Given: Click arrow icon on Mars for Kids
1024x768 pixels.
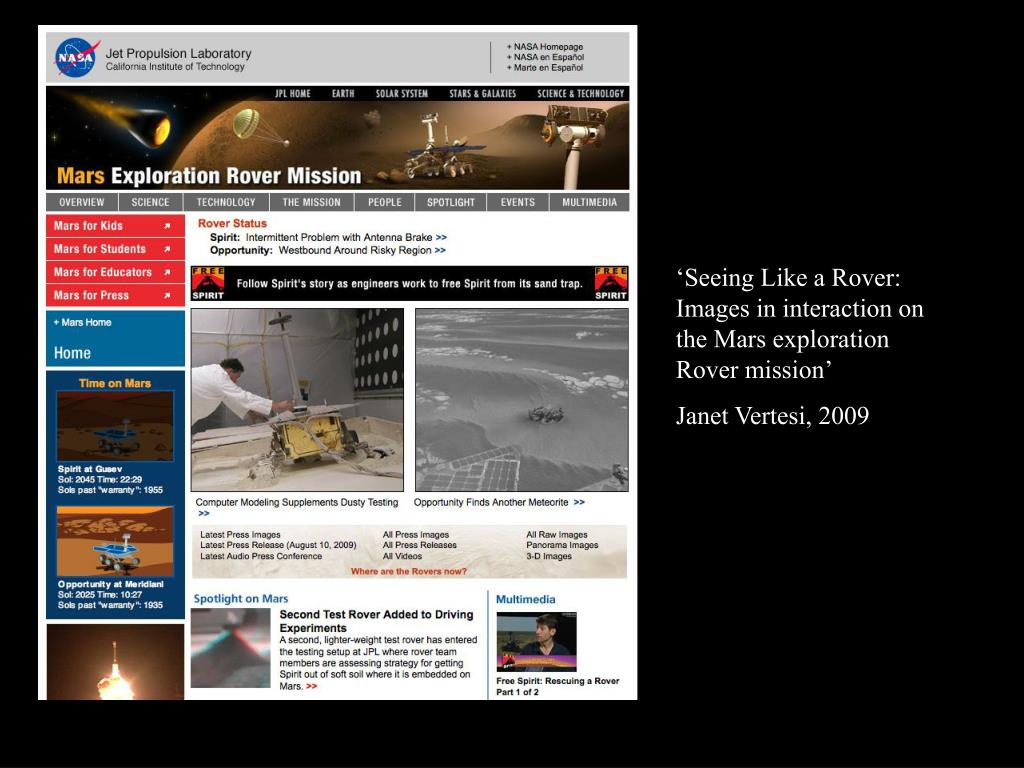Looking at the screenshot, I should pyautogui.click(x=167, y=226).
